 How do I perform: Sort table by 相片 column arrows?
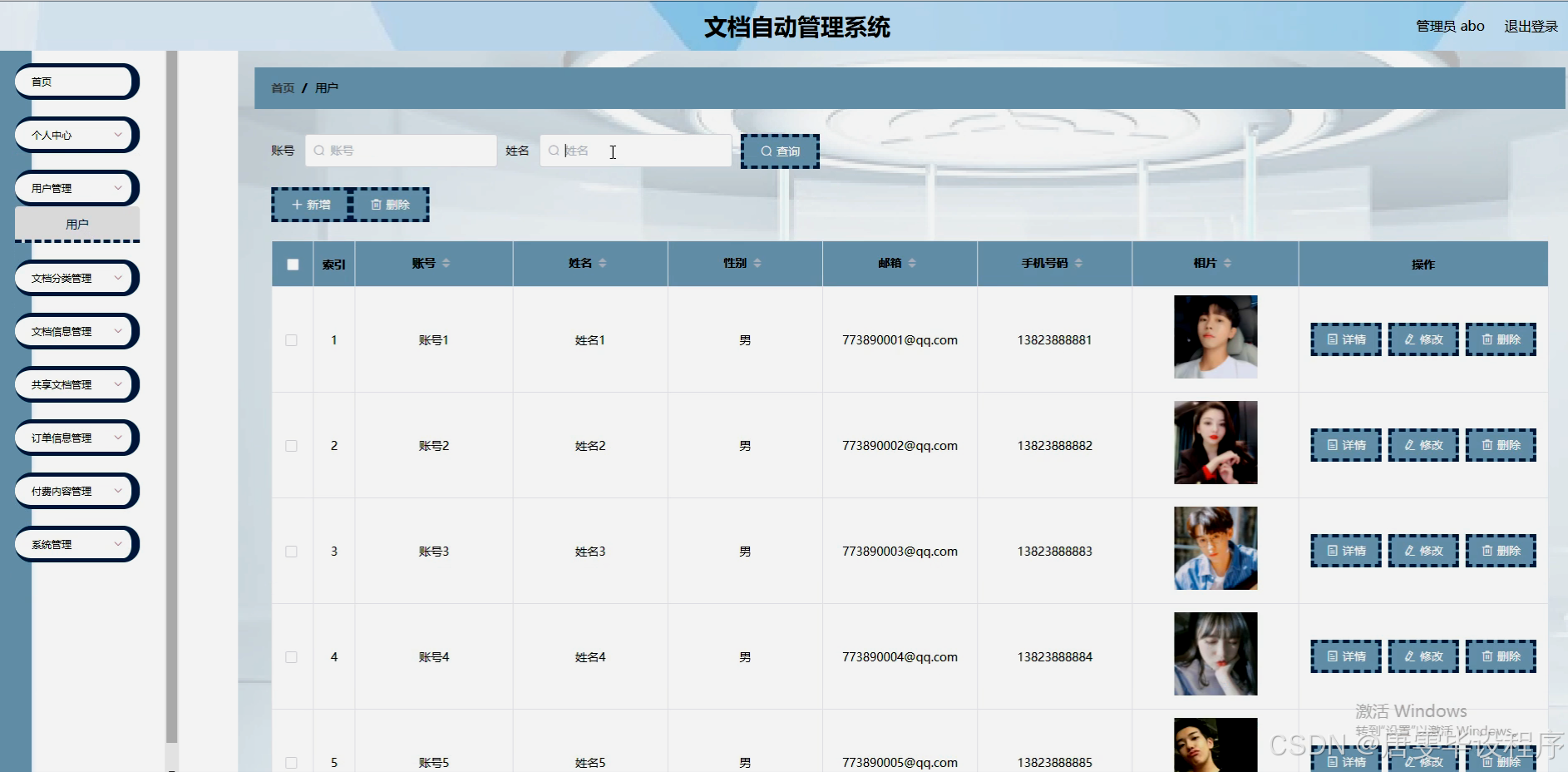1227,263
